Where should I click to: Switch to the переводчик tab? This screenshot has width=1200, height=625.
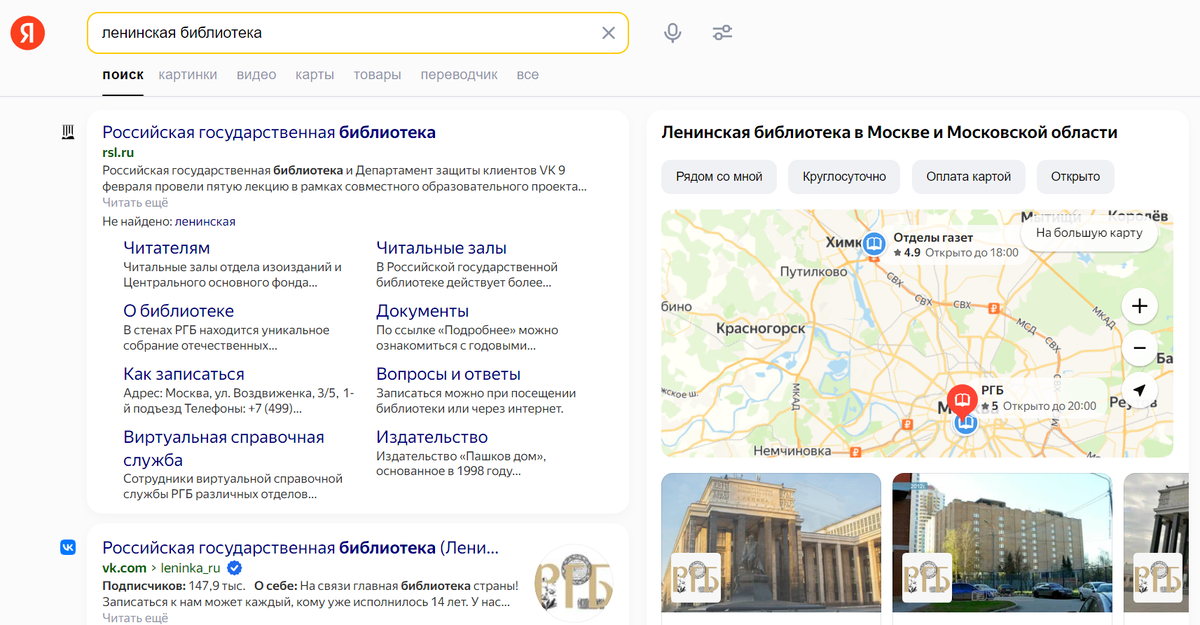459,75
